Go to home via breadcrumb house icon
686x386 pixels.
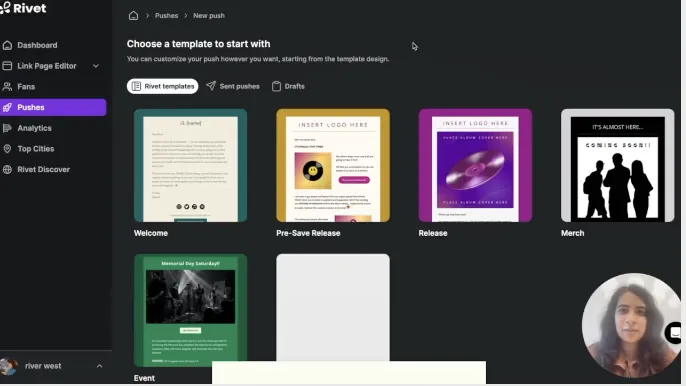coord(133,16)
